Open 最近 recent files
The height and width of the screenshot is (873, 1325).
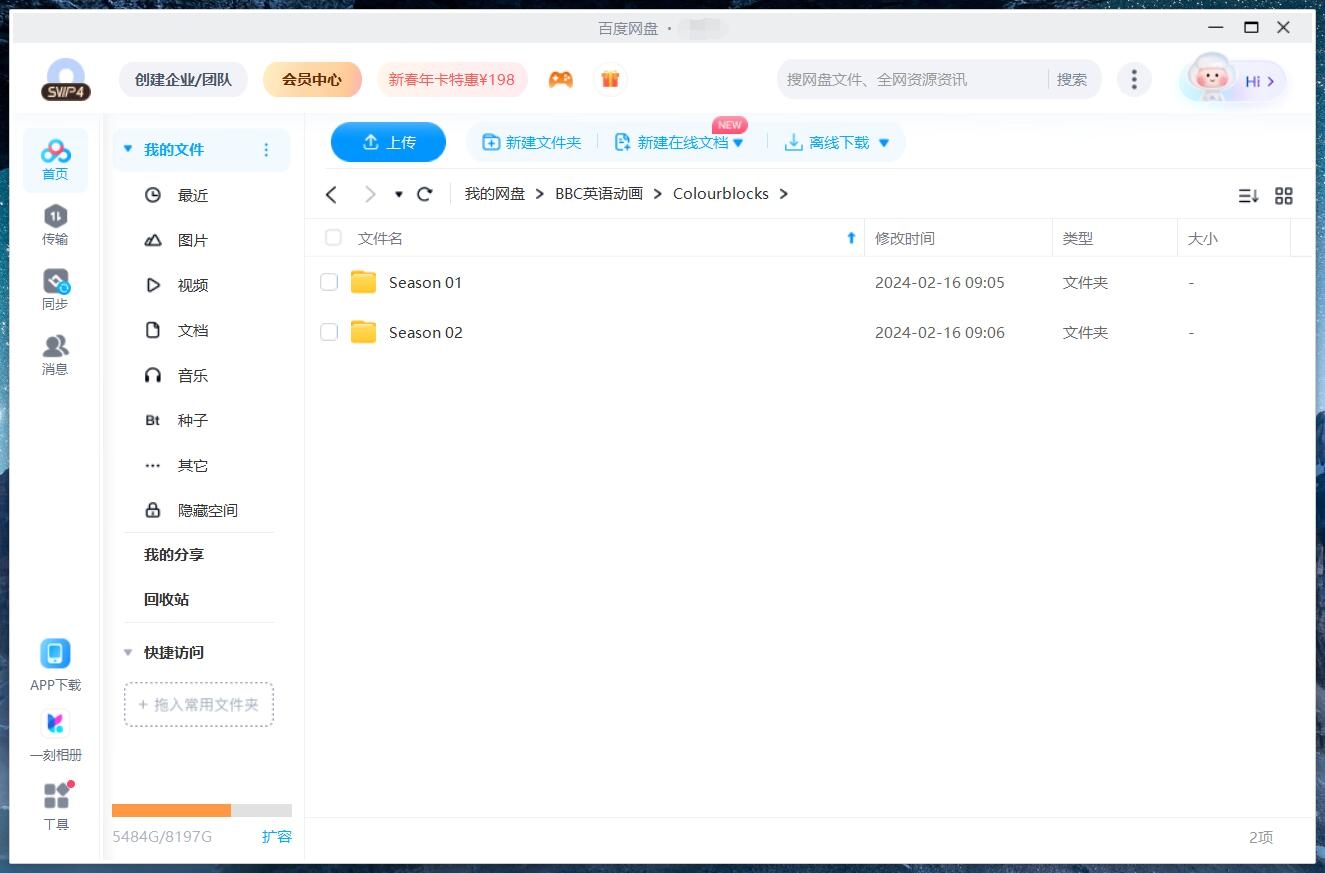[x=192, y=195]
